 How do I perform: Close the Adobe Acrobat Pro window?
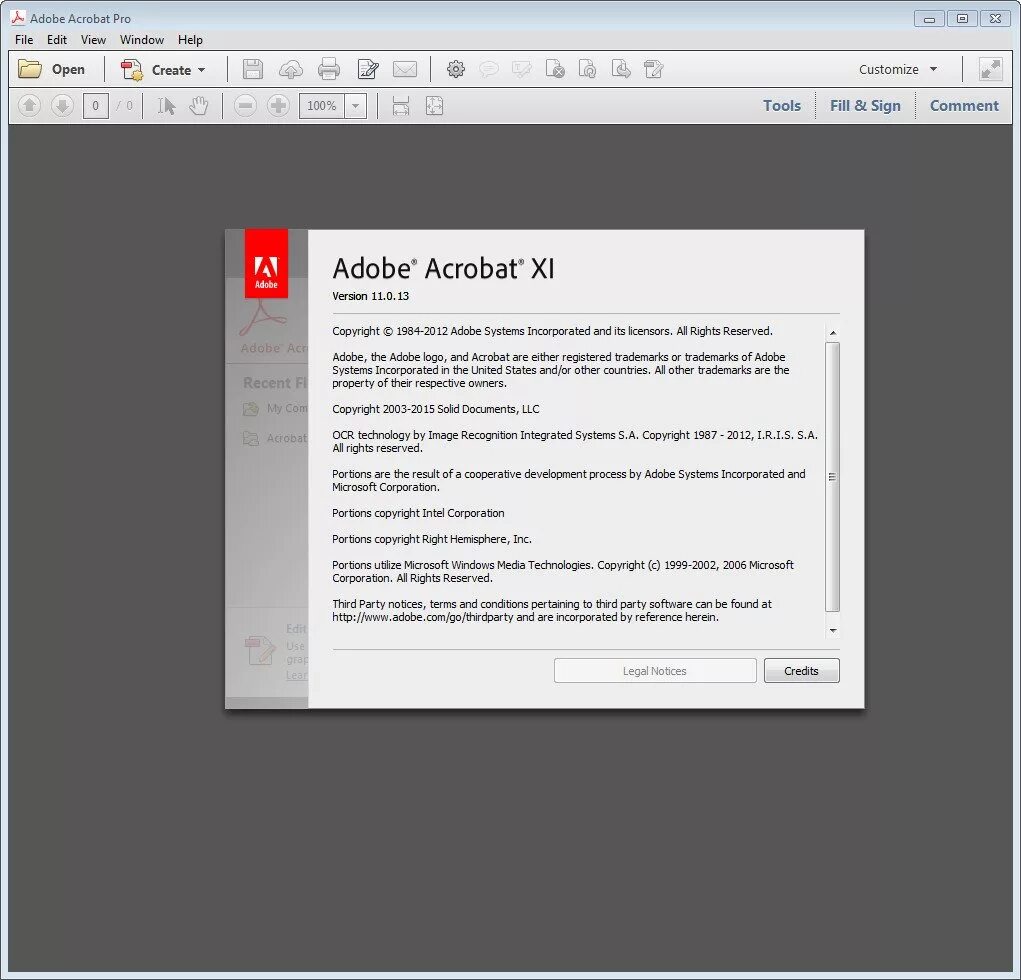point(996,19)
